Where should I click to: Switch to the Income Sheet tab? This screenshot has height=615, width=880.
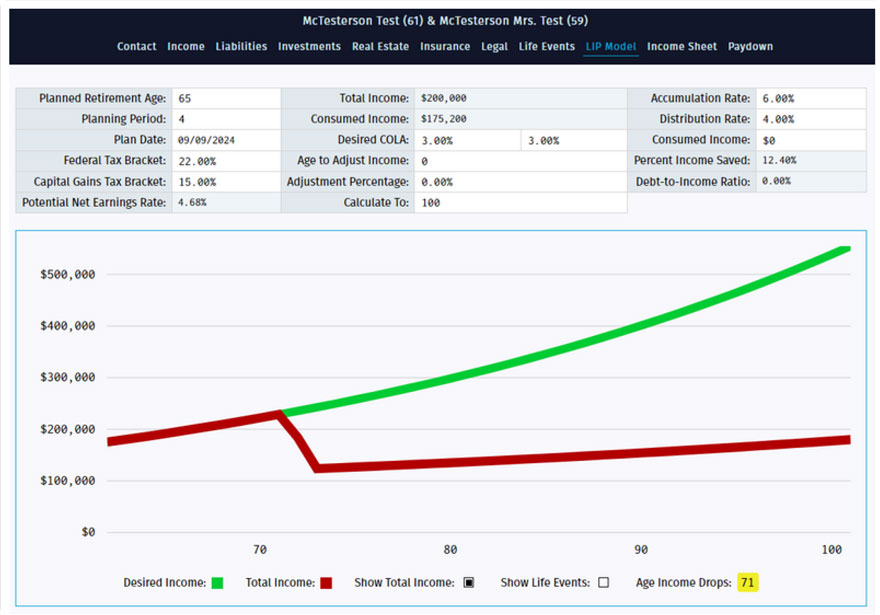pos(682,47)
